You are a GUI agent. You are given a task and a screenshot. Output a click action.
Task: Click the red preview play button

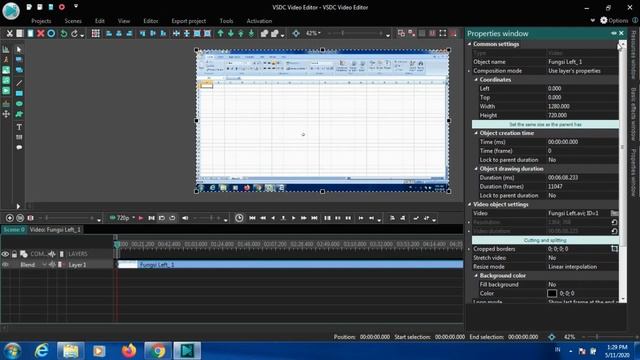[x=140, y=218]
